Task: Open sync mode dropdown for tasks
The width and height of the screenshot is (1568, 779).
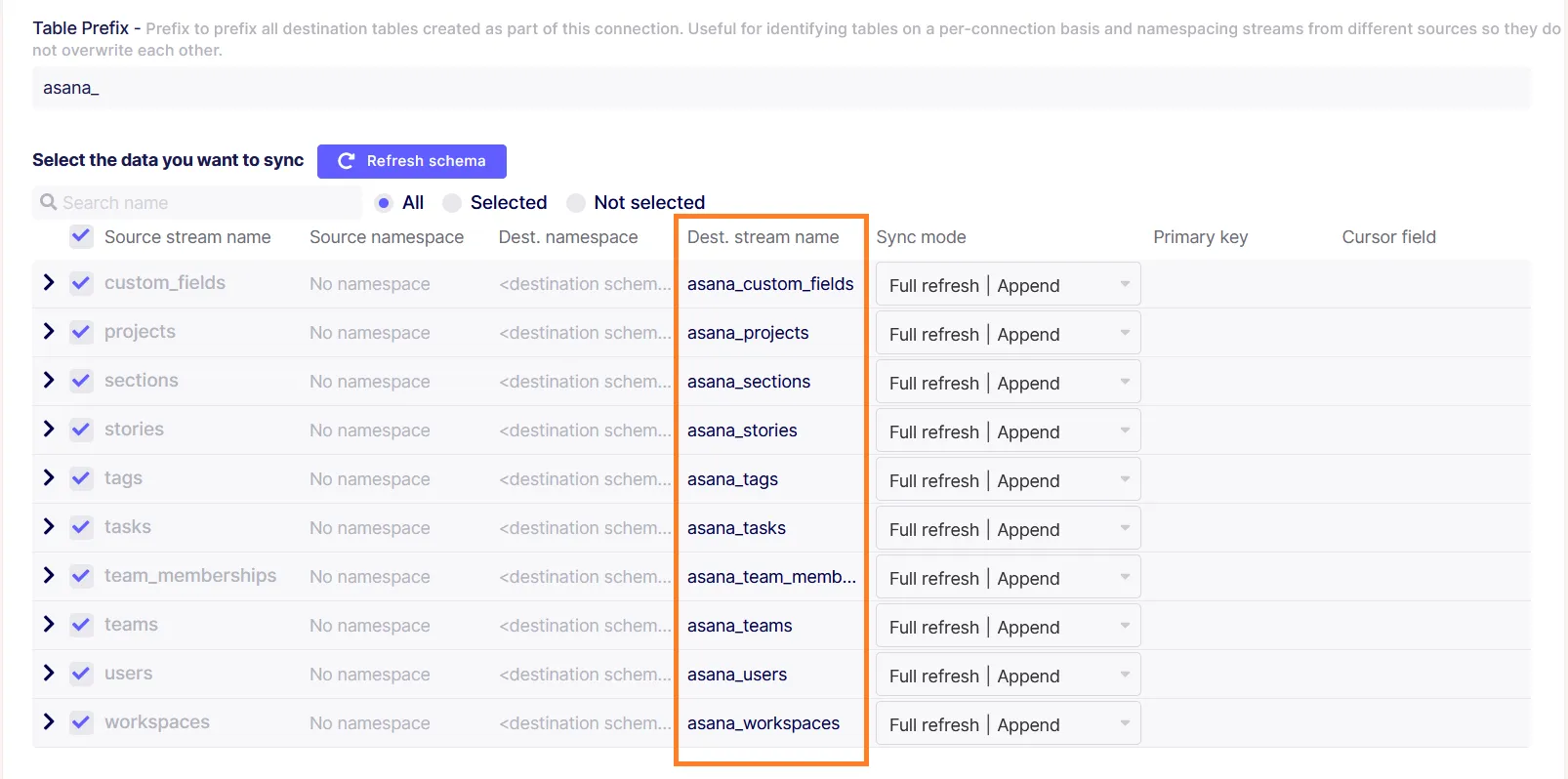Action: point(1008,528)
